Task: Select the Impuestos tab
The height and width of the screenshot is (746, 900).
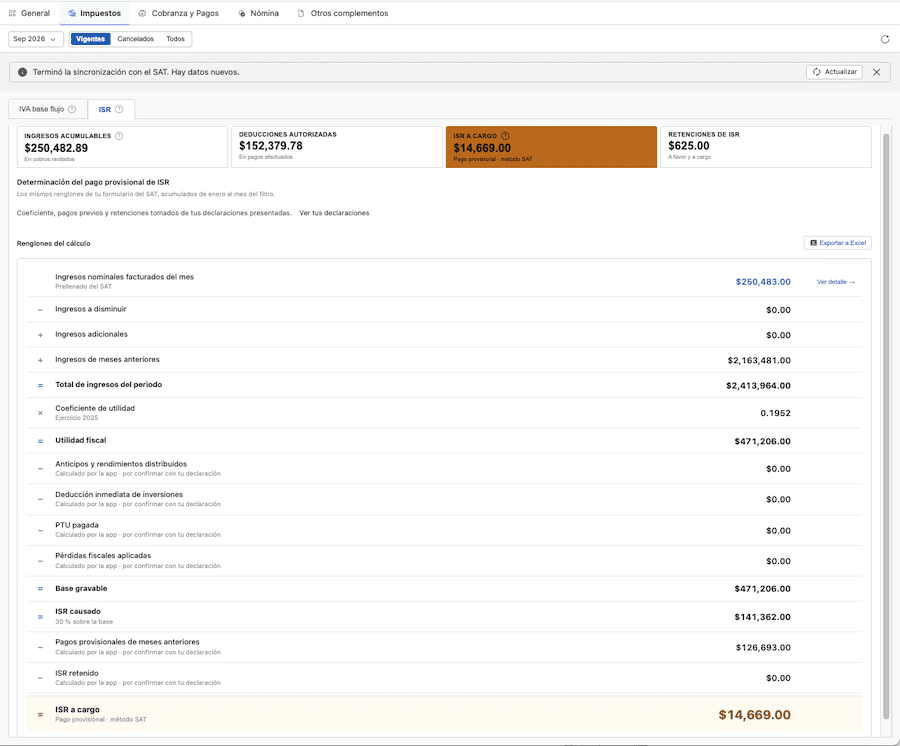Action: pyautogui.click(x=94, y=13)
